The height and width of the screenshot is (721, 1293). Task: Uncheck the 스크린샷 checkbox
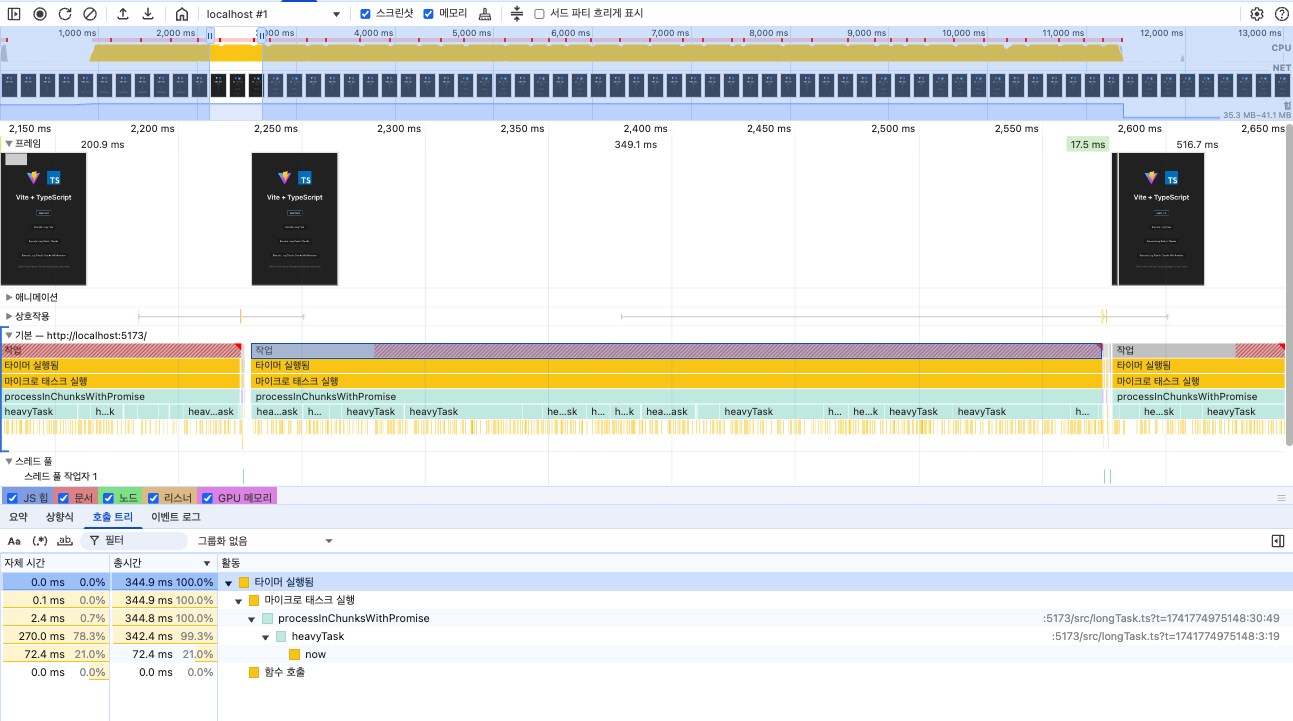tap(365, 14)
